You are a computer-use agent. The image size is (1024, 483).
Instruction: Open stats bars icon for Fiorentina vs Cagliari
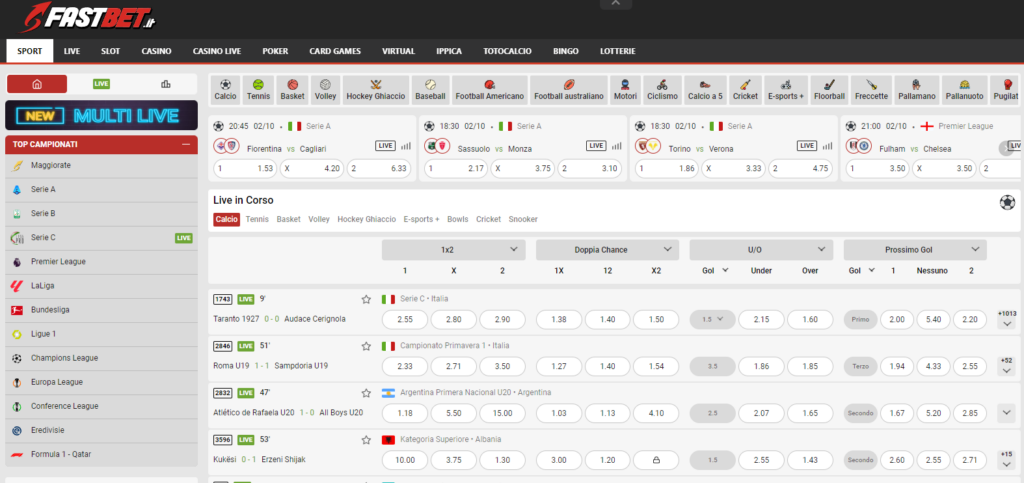(x=406, y=146)
